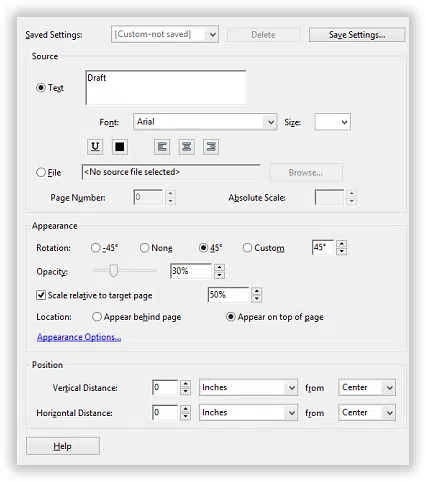Click the Save Settings button
Viewport: 426px width, 482px height.
(357, 35)
